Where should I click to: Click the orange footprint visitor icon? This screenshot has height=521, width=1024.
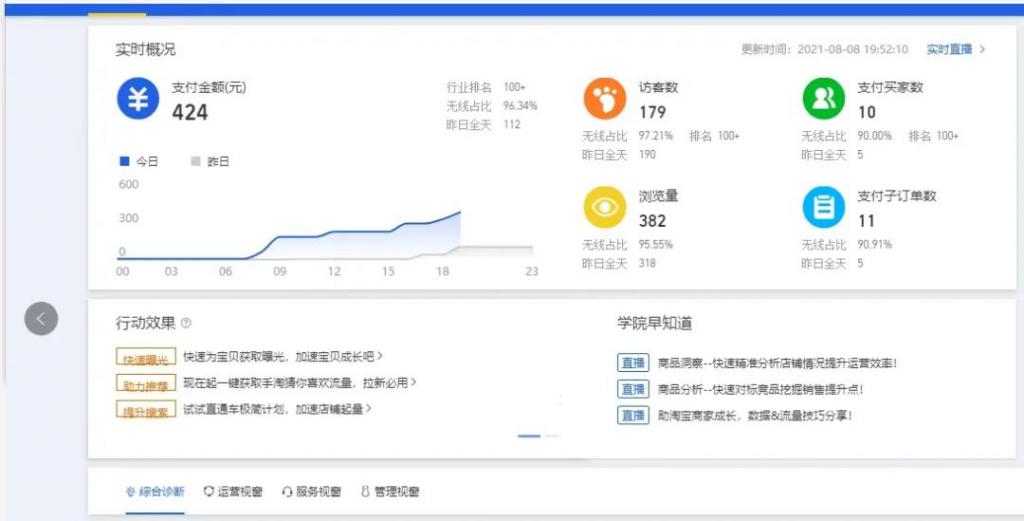[605, 99]
